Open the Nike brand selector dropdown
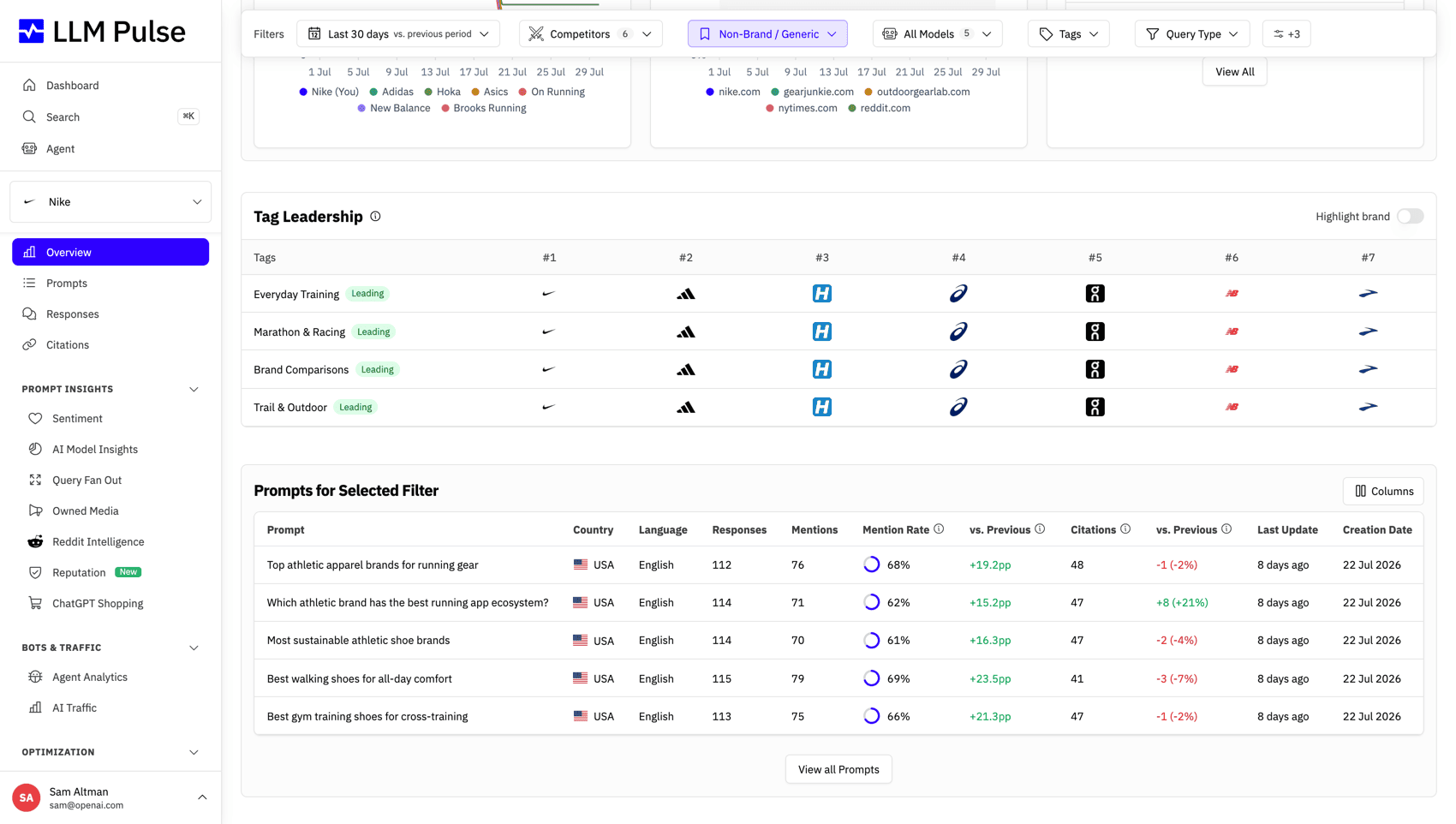This screenshot has height=824, width=1456. click(110, 202)
